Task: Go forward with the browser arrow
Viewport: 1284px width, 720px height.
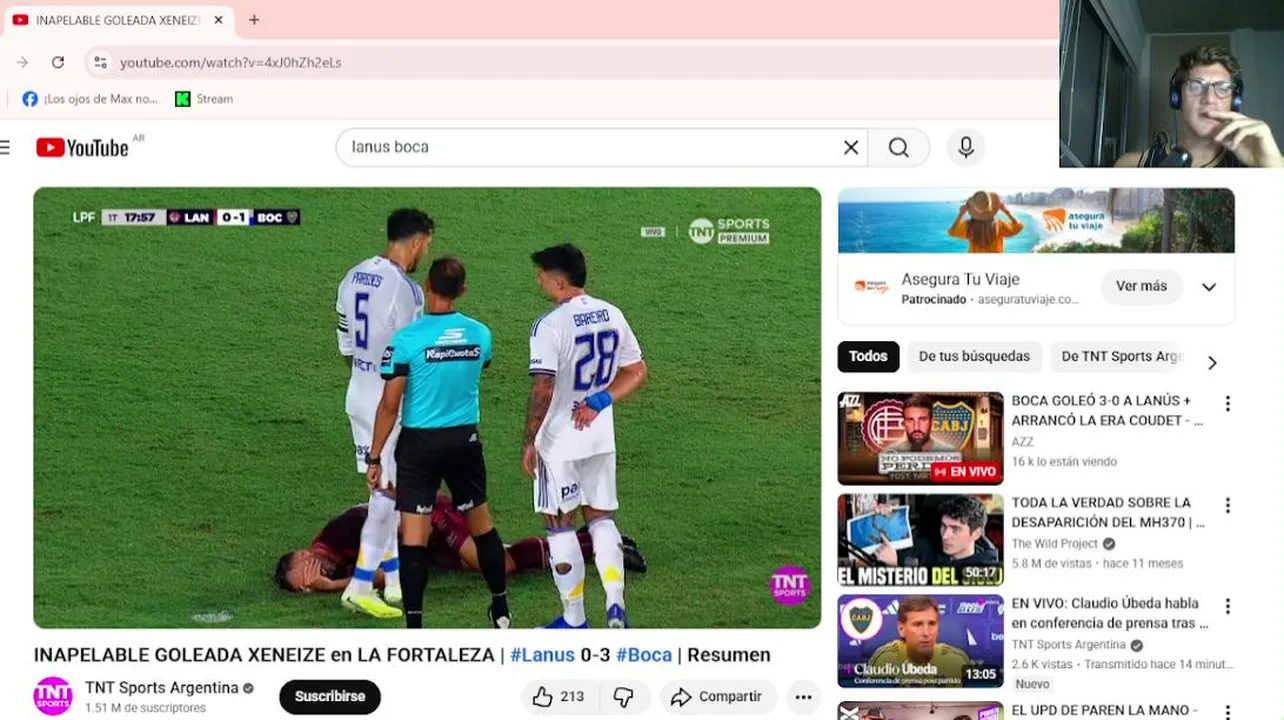Action: [22, 62]
